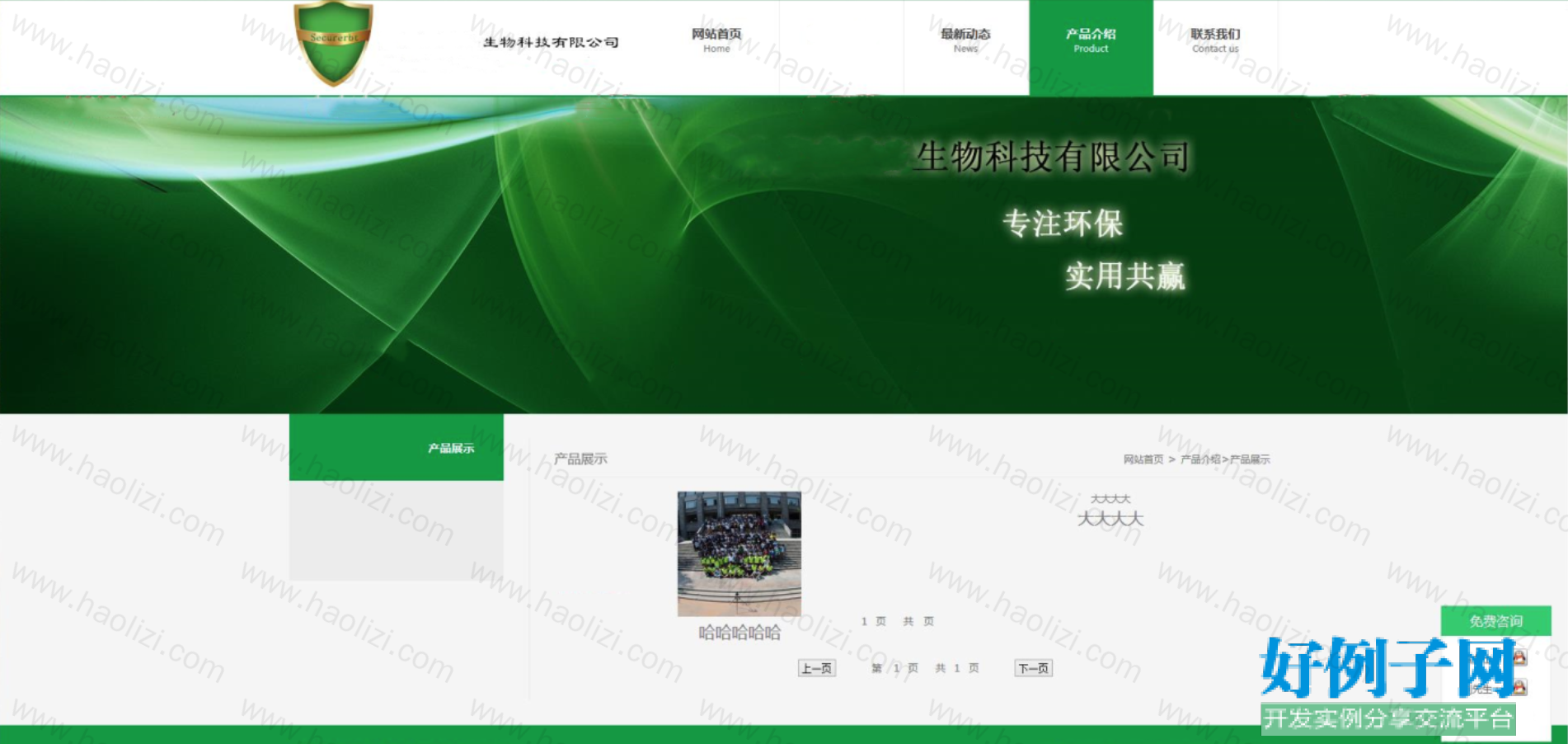Open the 联系我们 Contact us menu item
The height and width of the screenshot is (744, 1568).
point(1215,40)
